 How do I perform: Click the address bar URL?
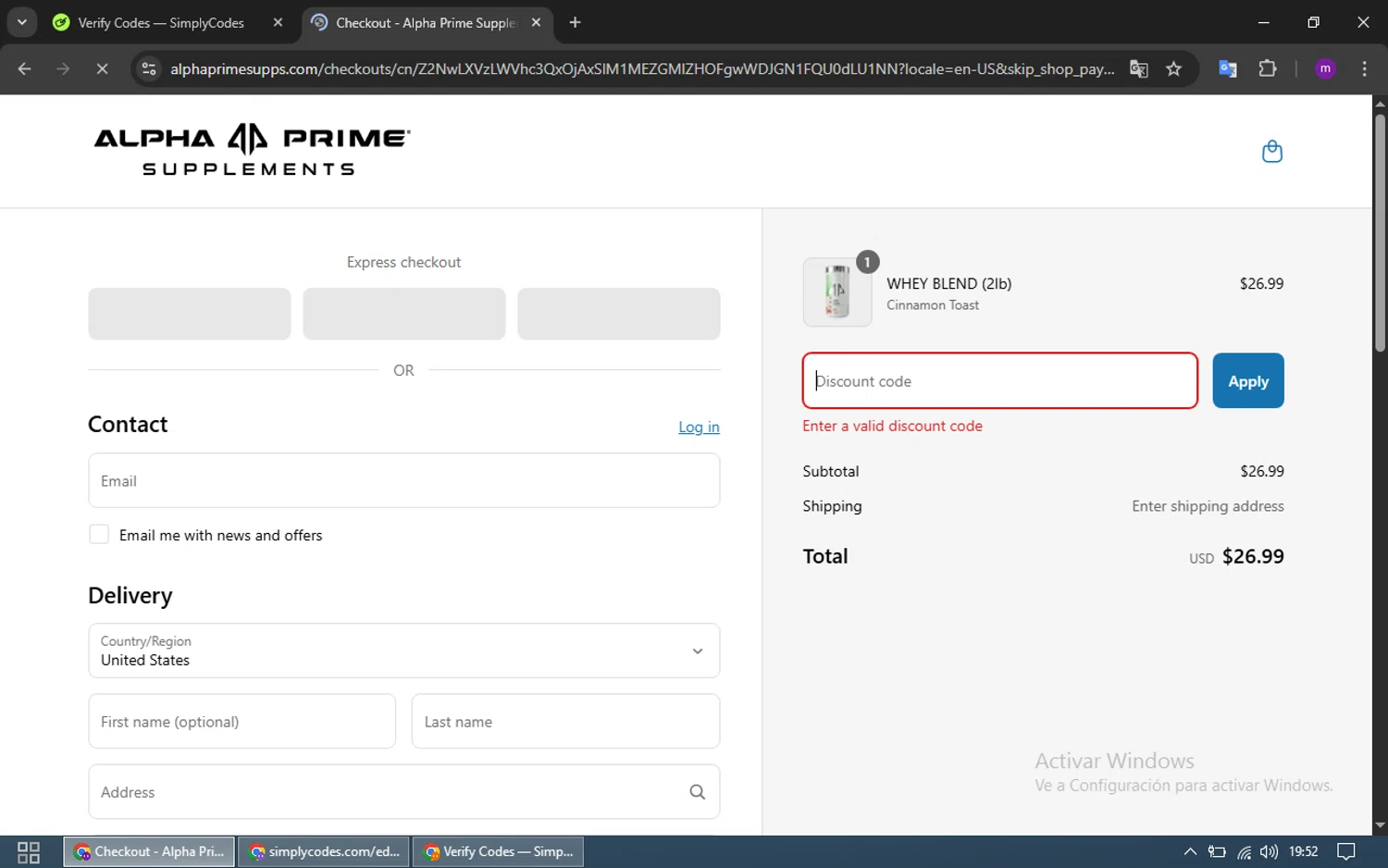click(642, 68)
